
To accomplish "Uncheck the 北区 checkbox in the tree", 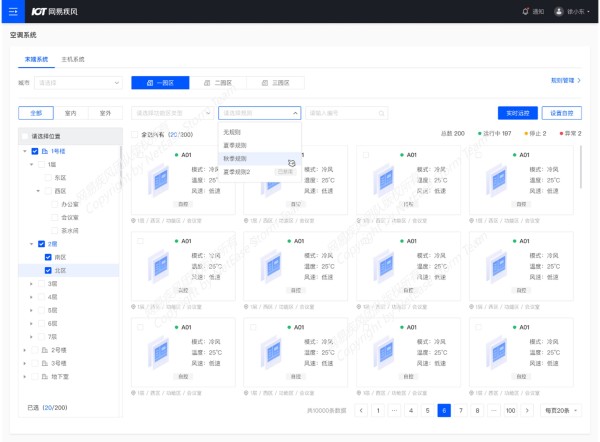I will coord(47,270).
